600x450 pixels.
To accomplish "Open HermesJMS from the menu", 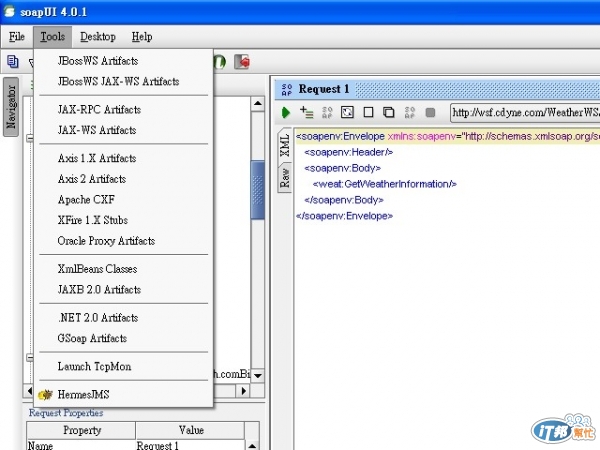I will coord(124,395).
